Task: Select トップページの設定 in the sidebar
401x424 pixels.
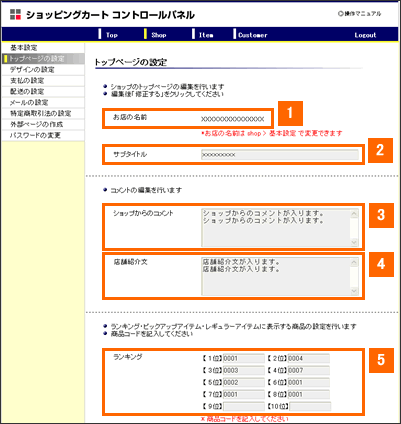Action: coord(43,59)
